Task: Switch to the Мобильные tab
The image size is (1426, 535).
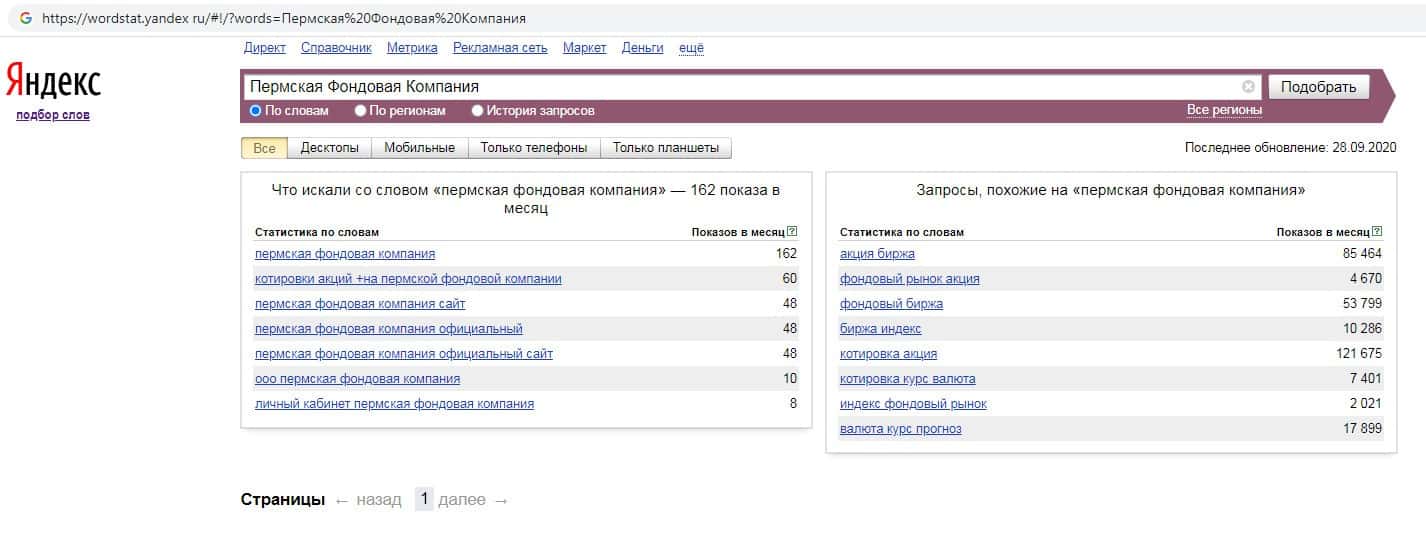Action: [419, 148]
